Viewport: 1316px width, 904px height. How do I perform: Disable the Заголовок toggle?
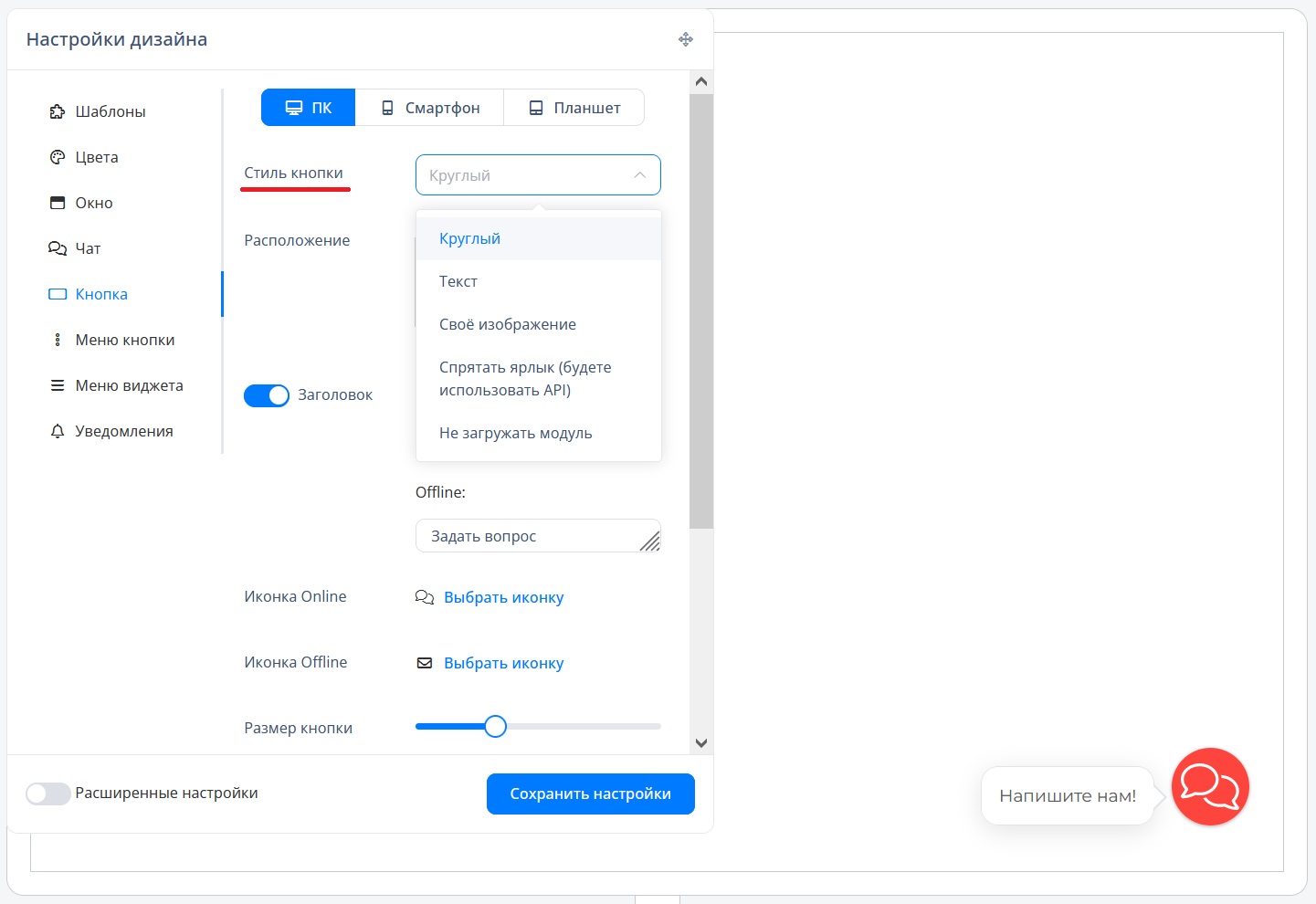tap(267, 395)
